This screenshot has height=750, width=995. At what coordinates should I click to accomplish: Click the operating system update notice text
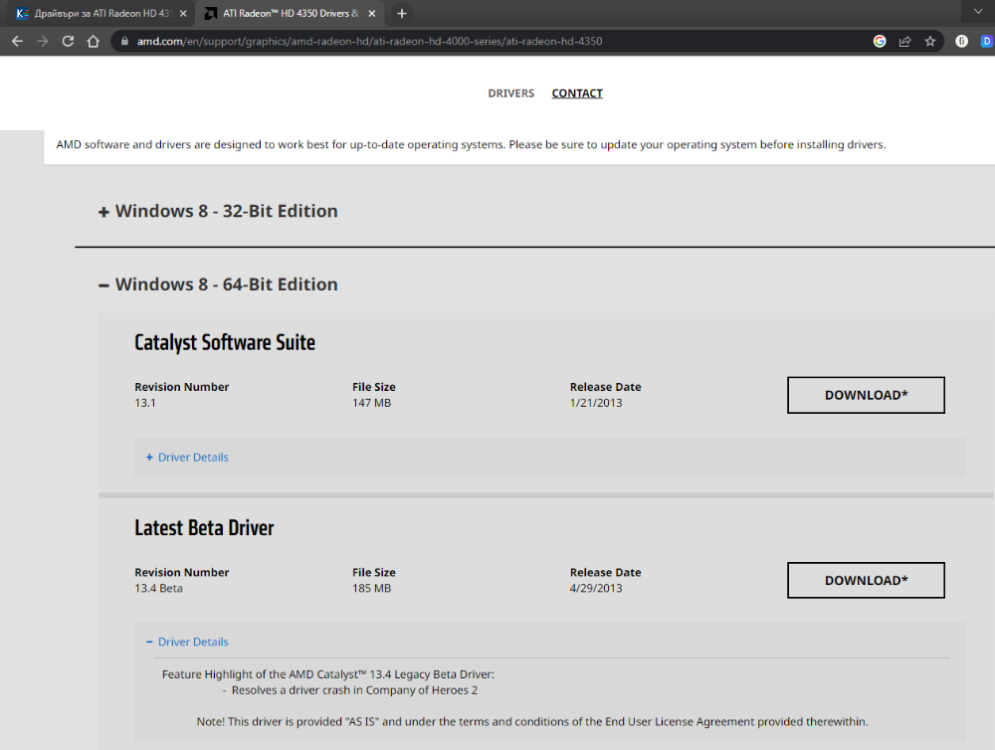(x=471, y=145)
